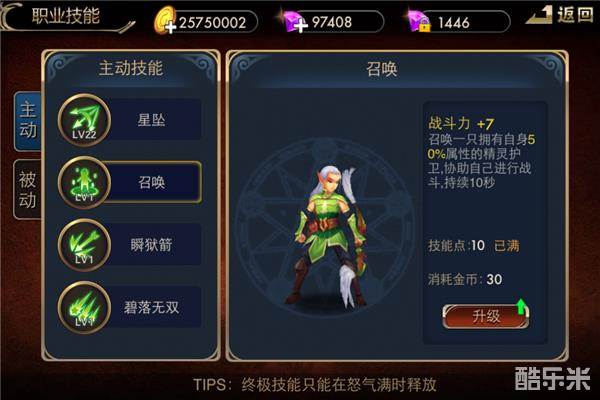Select the 瞬狱箭 skill icon

pos(84,245)
